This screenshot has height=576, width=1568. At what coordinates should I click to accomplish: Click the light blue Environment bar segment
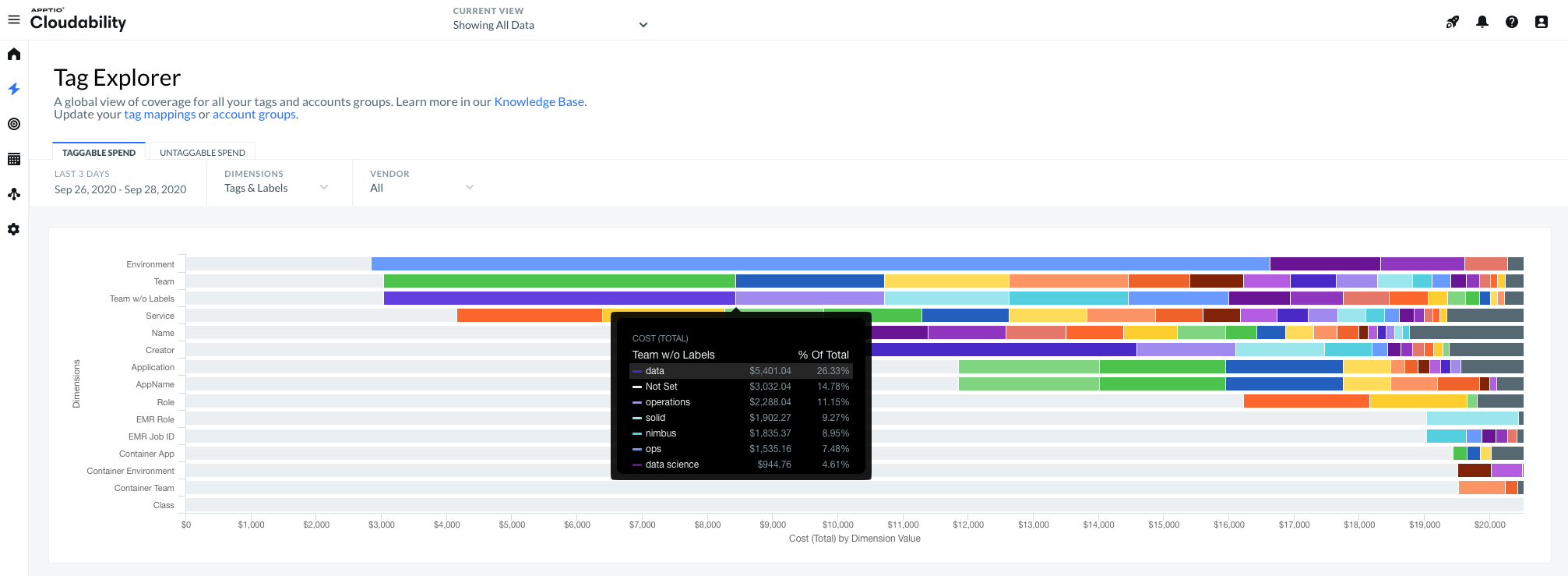pos(820,264)
